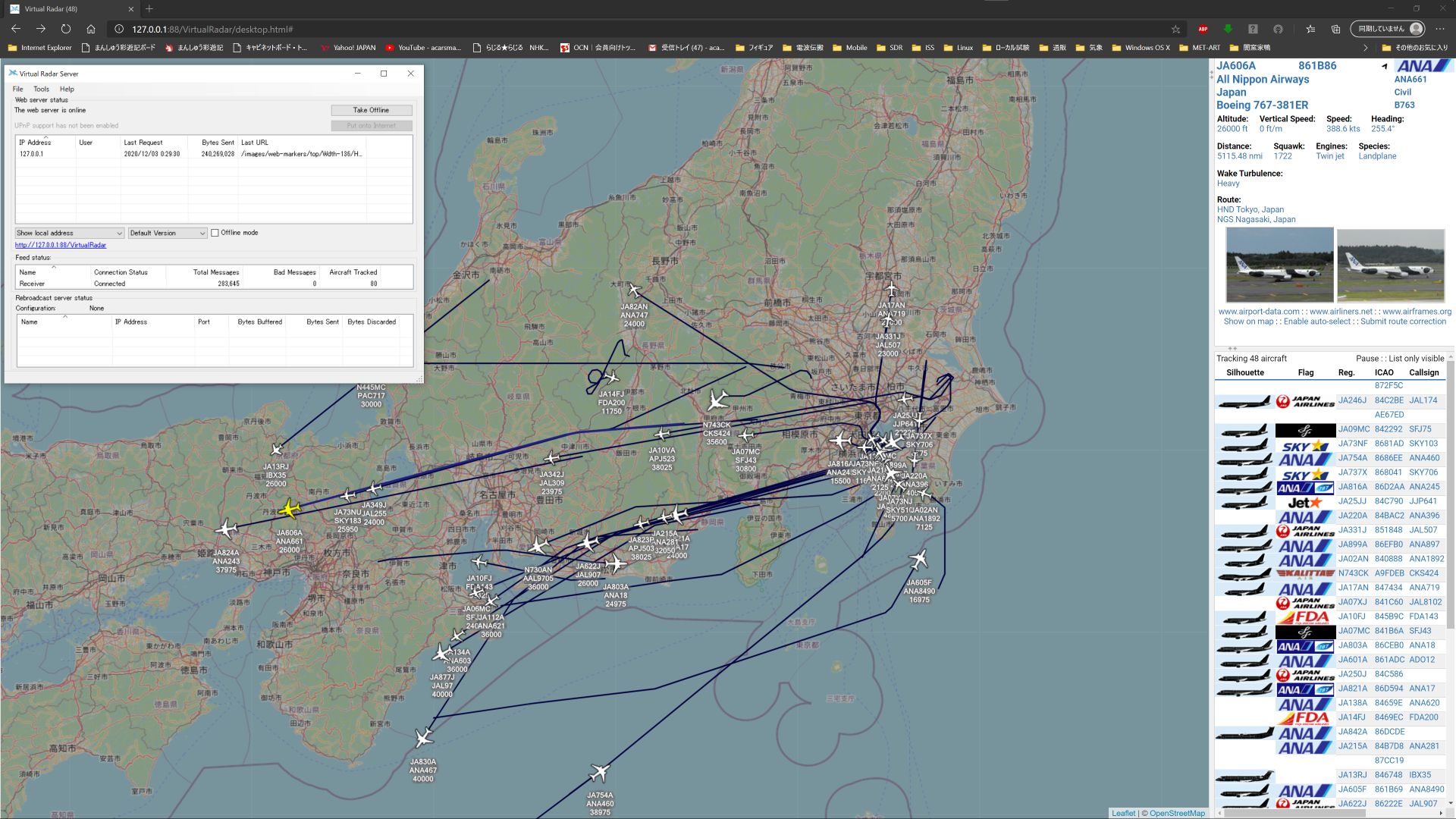Open the Default Version dropdown
The image size is (1456, 819).
pos(167,233)
